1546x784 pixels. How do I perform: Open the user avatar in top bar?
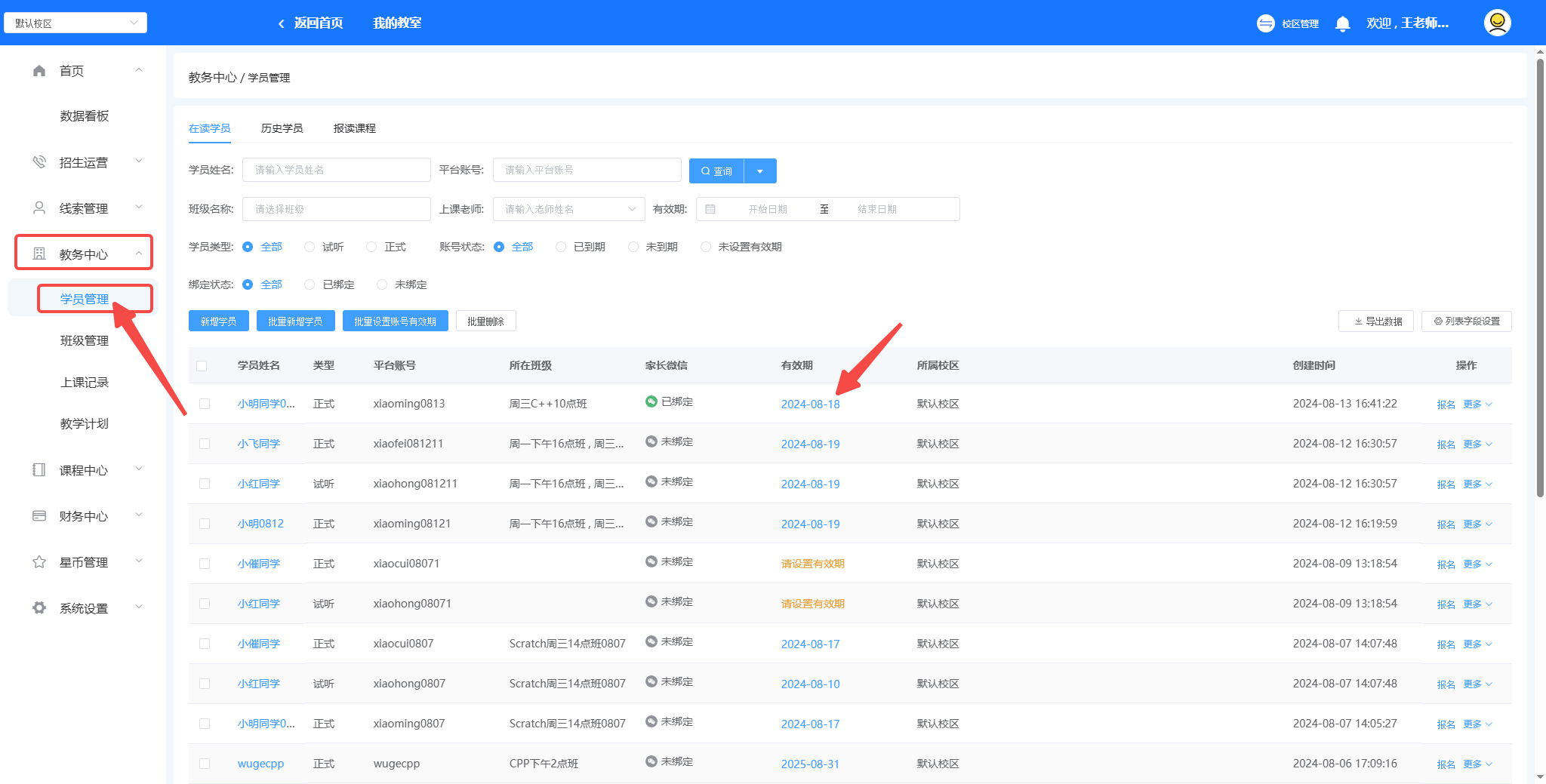coord(1497,23)
